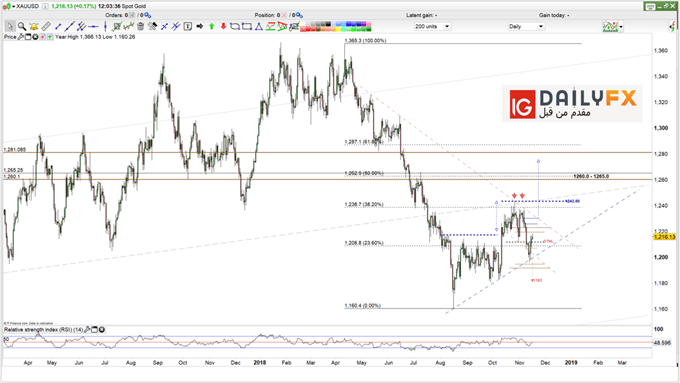Click the current price tag 1,216.13

click(x=664, y=237)
